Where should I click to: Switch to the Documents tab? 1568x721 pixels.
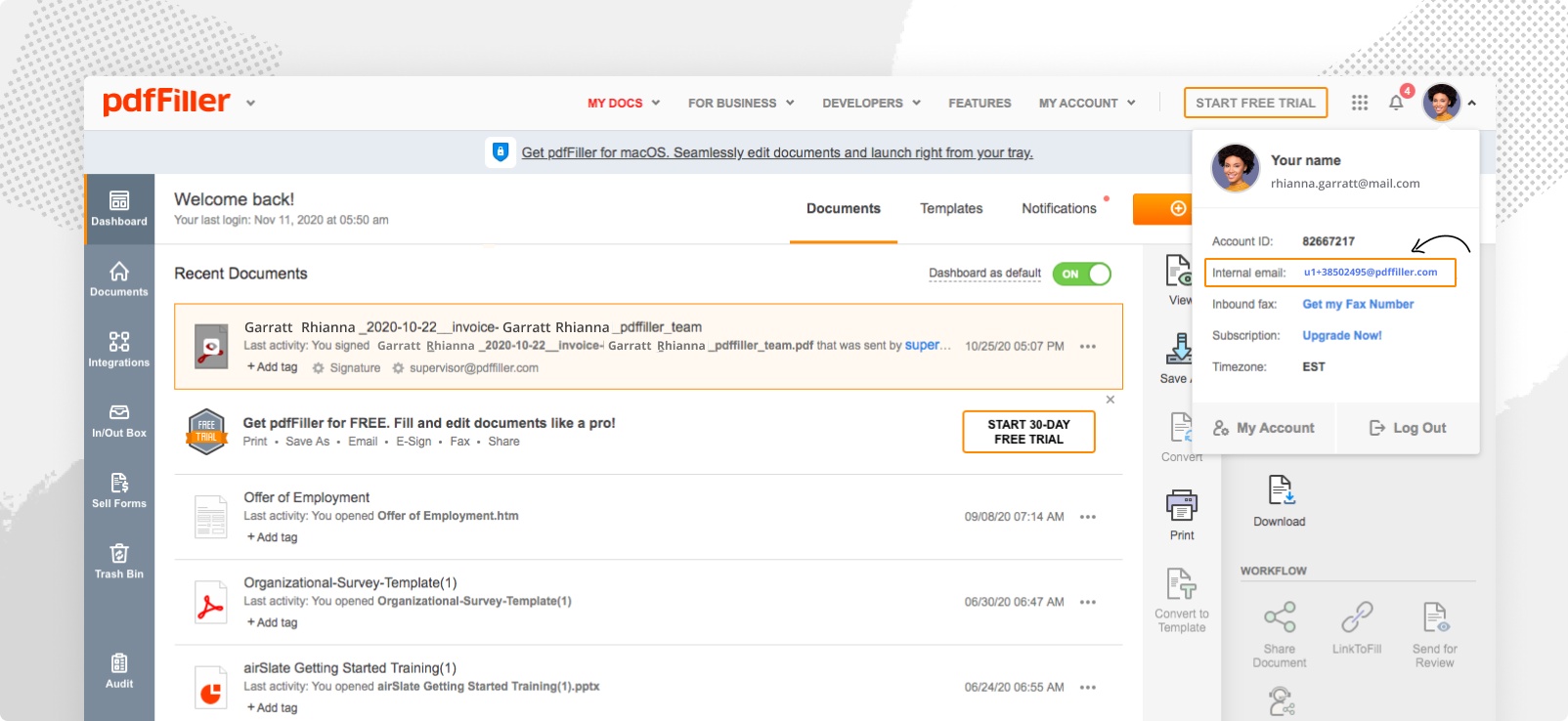pyautogui.click(x=844, y=208)
